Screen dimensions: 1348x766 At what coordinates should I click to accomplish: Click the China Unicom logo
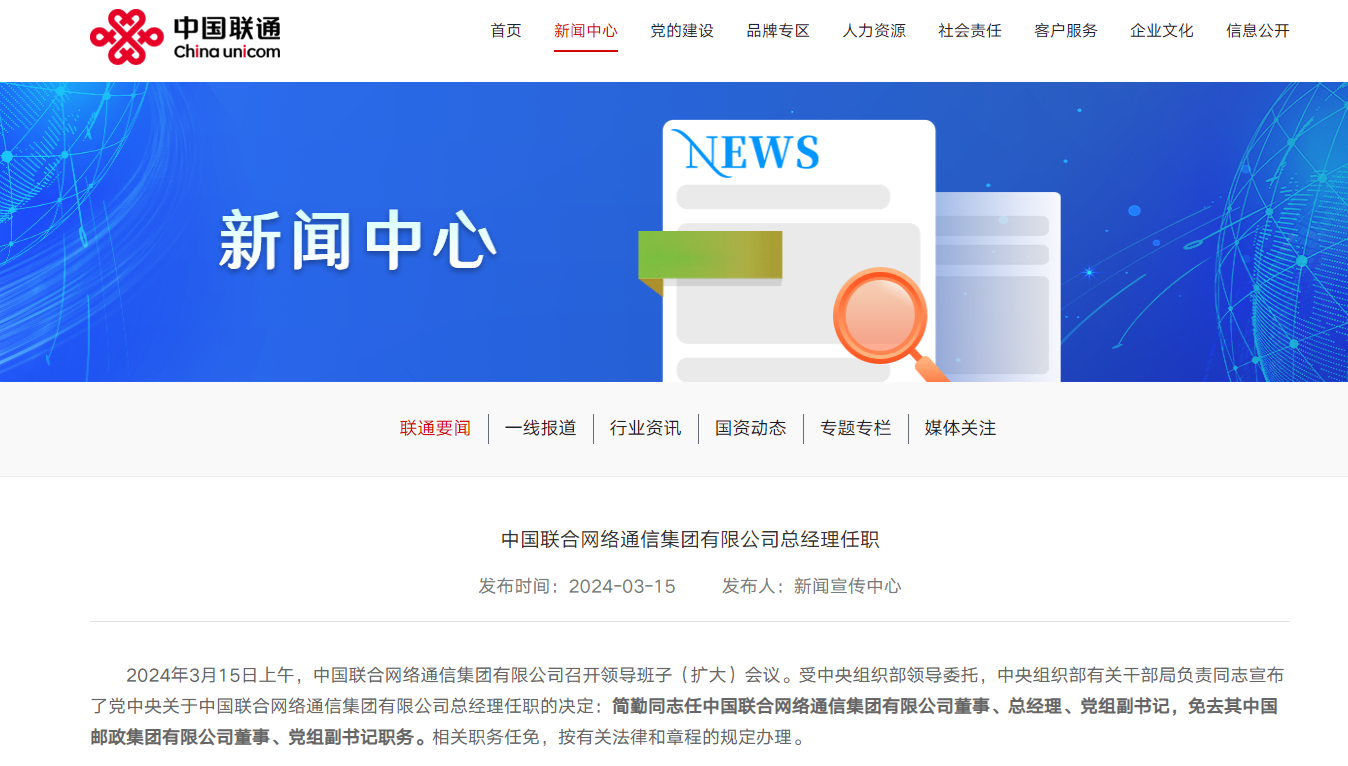pyautogui.click(x=185, y=37)
